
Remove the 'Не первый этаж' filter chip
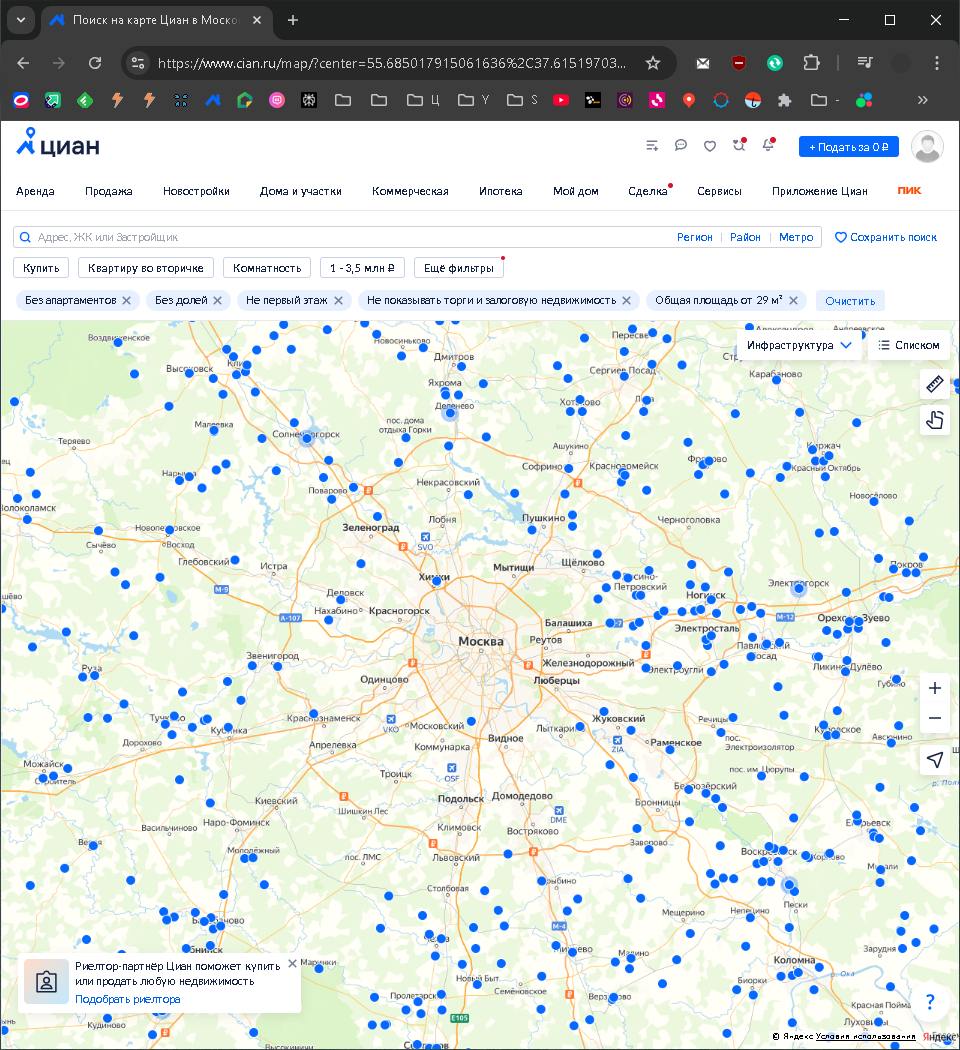(339, 300)
